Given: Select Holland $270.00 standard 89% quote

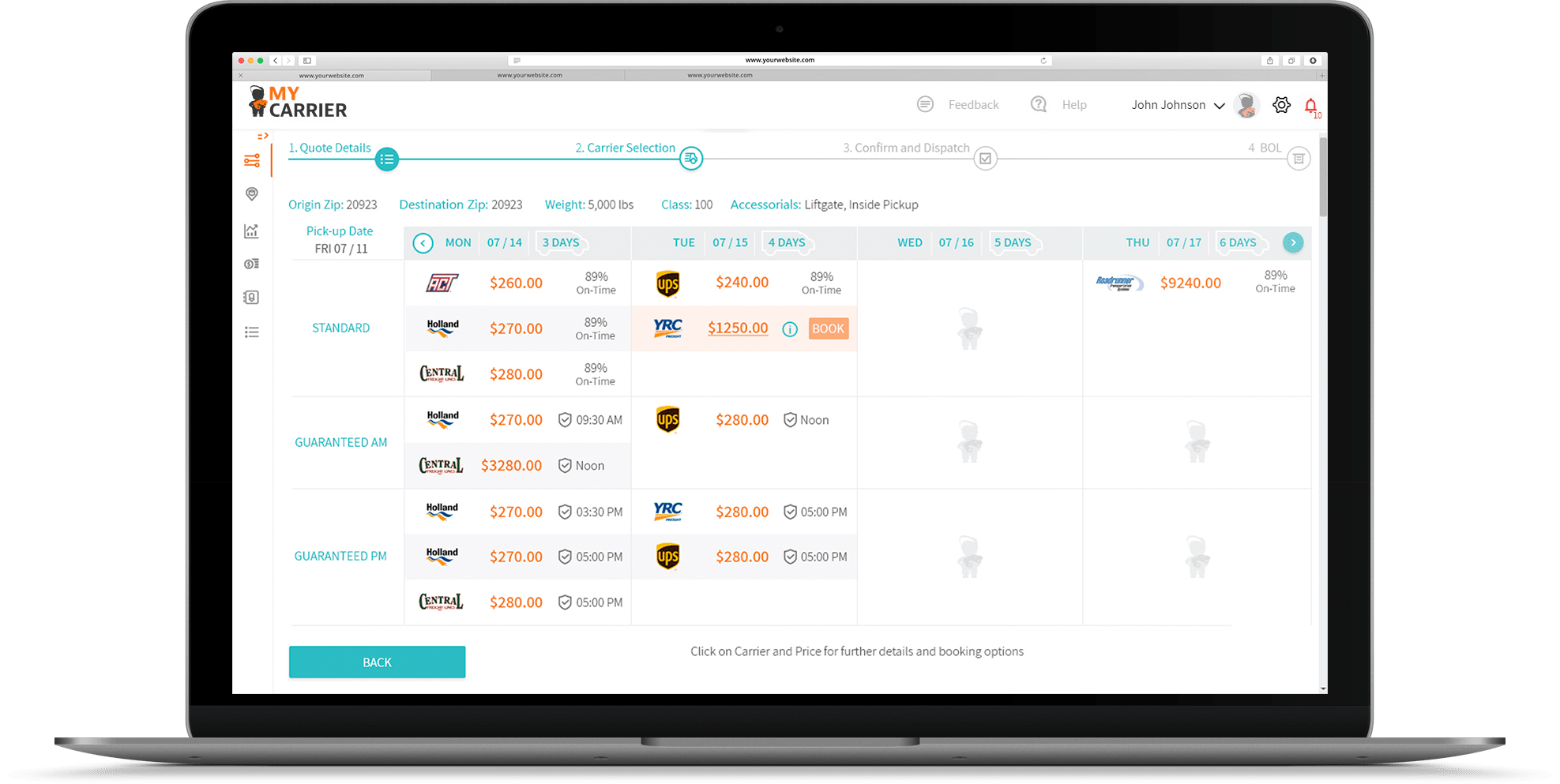Looking at the screenshot, I should point(517,328).
